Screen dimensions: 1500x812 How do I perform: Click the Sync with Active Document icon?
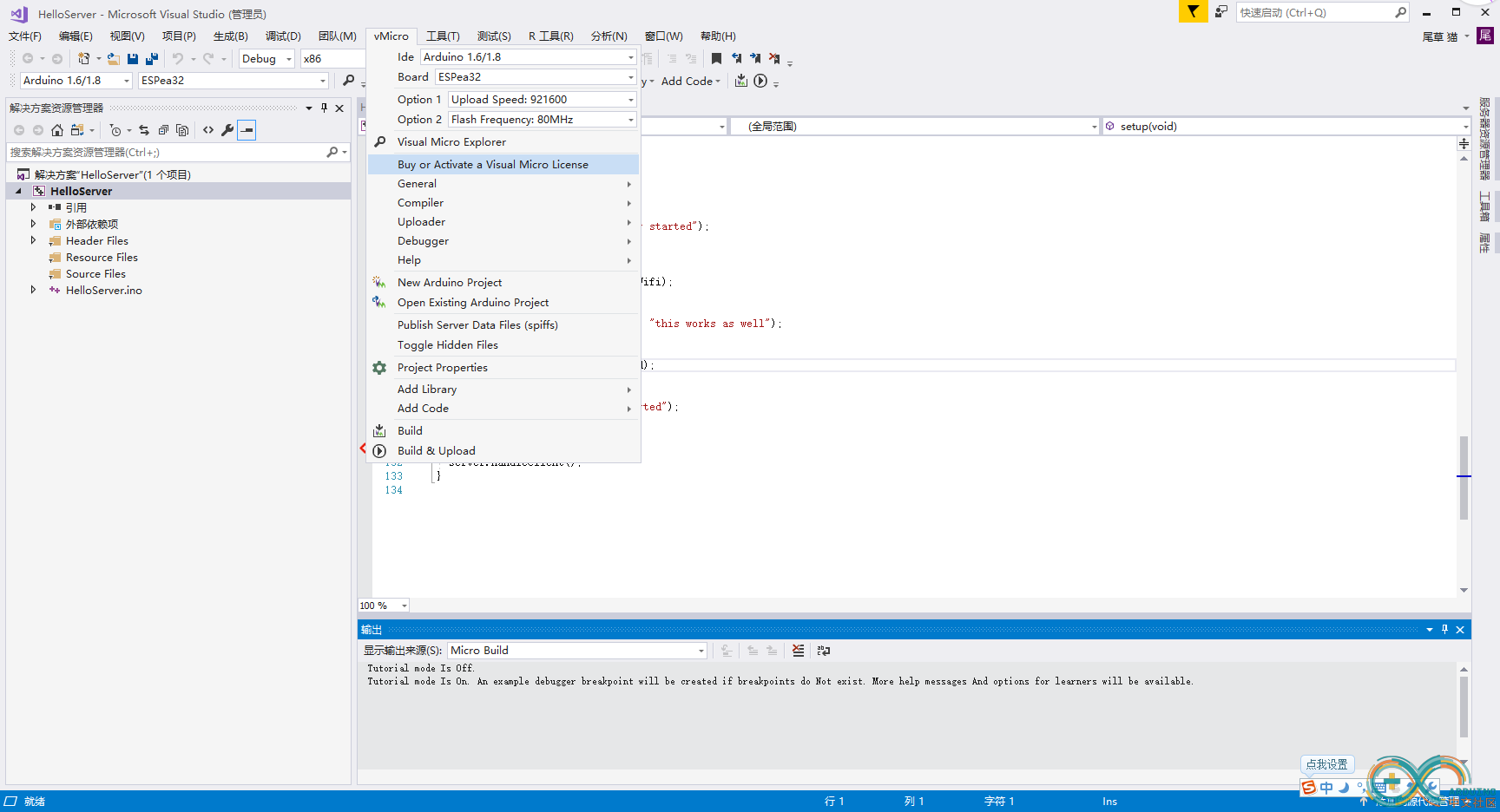[144, 130]
